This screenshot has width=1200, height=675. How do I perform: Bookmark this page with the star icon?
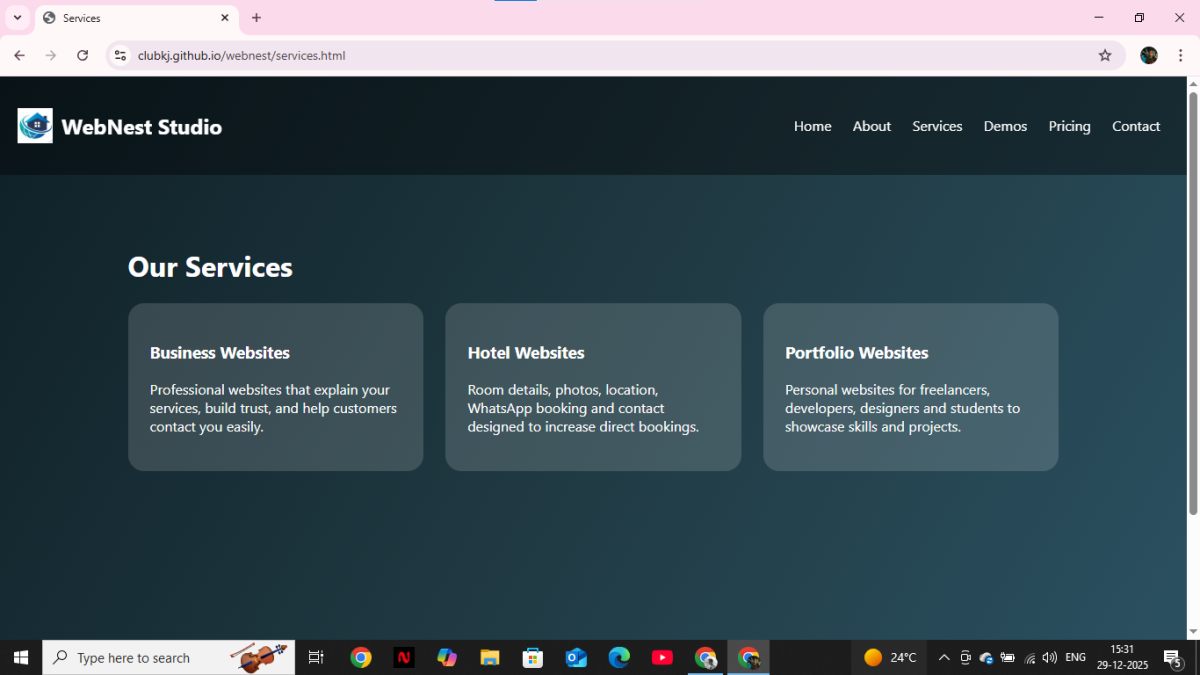tap(1105, 56)
